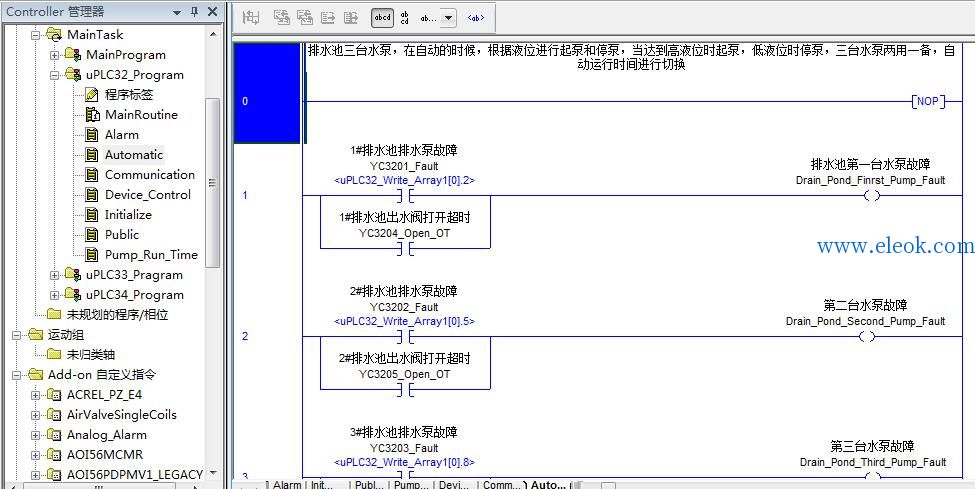This screenshot has width=975, height=489.
Task: Select the 未规划的程序/相位 folder
Action: (x=118, y=315)
